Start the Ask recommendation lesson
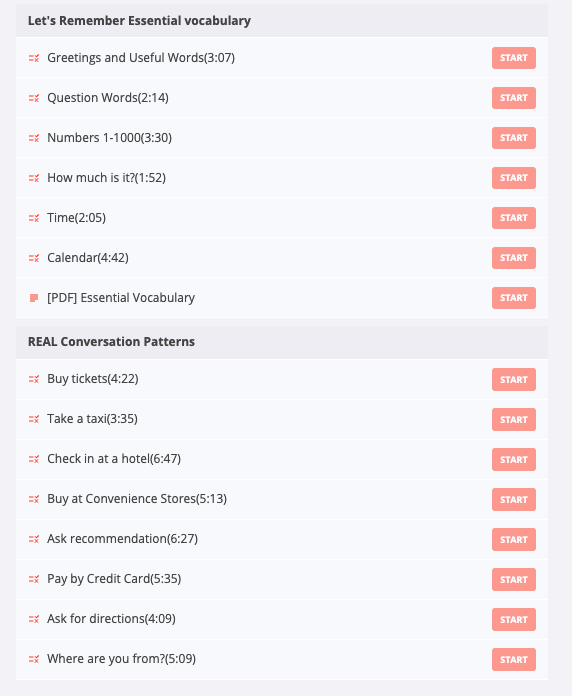The height and width of the screenshot is (696, 572). pos(513,539)
